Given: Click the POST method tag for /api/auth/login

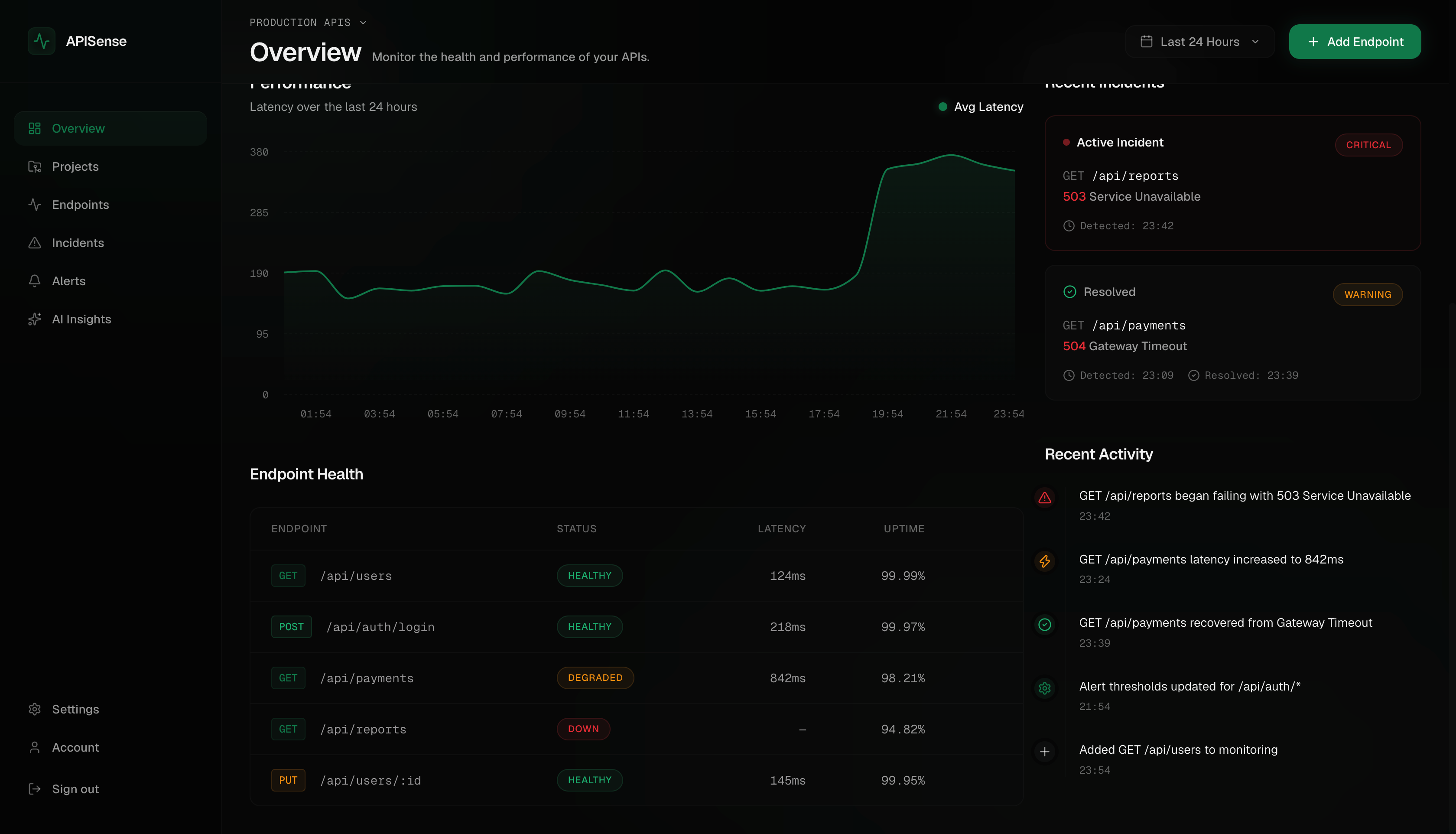Looking at the screenshot, I should pos(291,627).
